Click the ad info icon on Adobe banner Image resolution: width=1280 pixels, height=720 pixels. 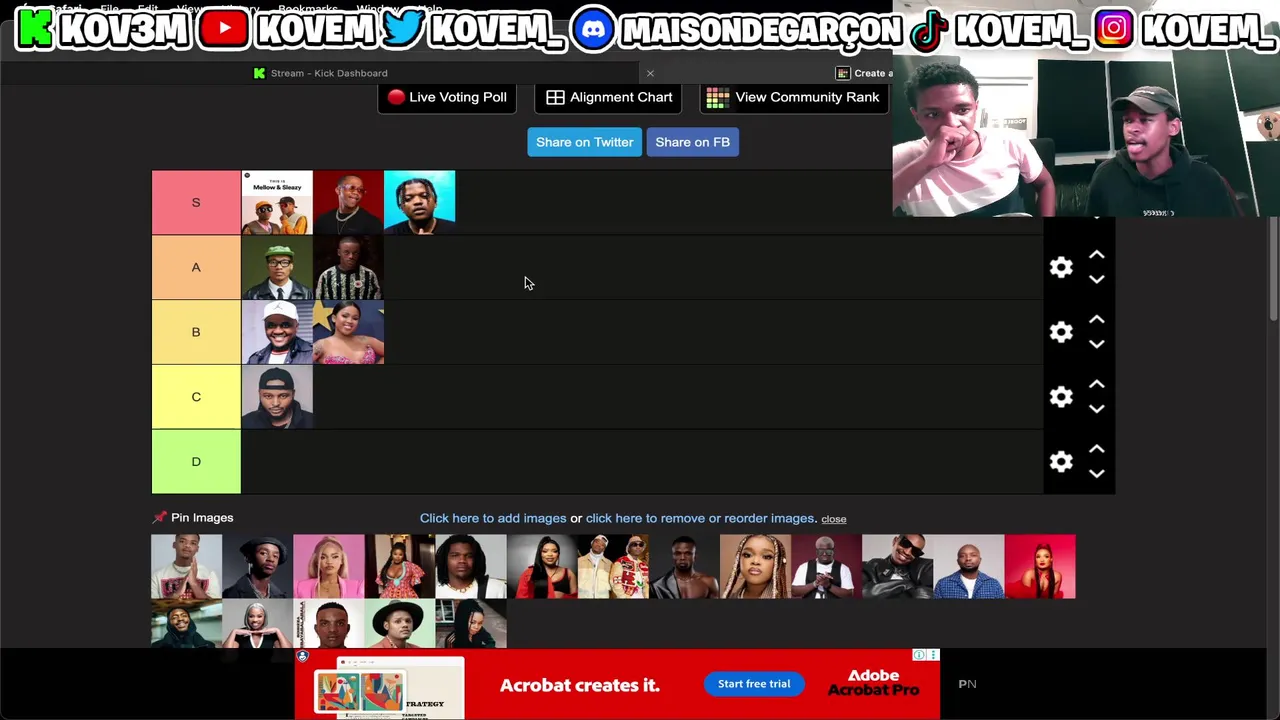tap(919, 655)
